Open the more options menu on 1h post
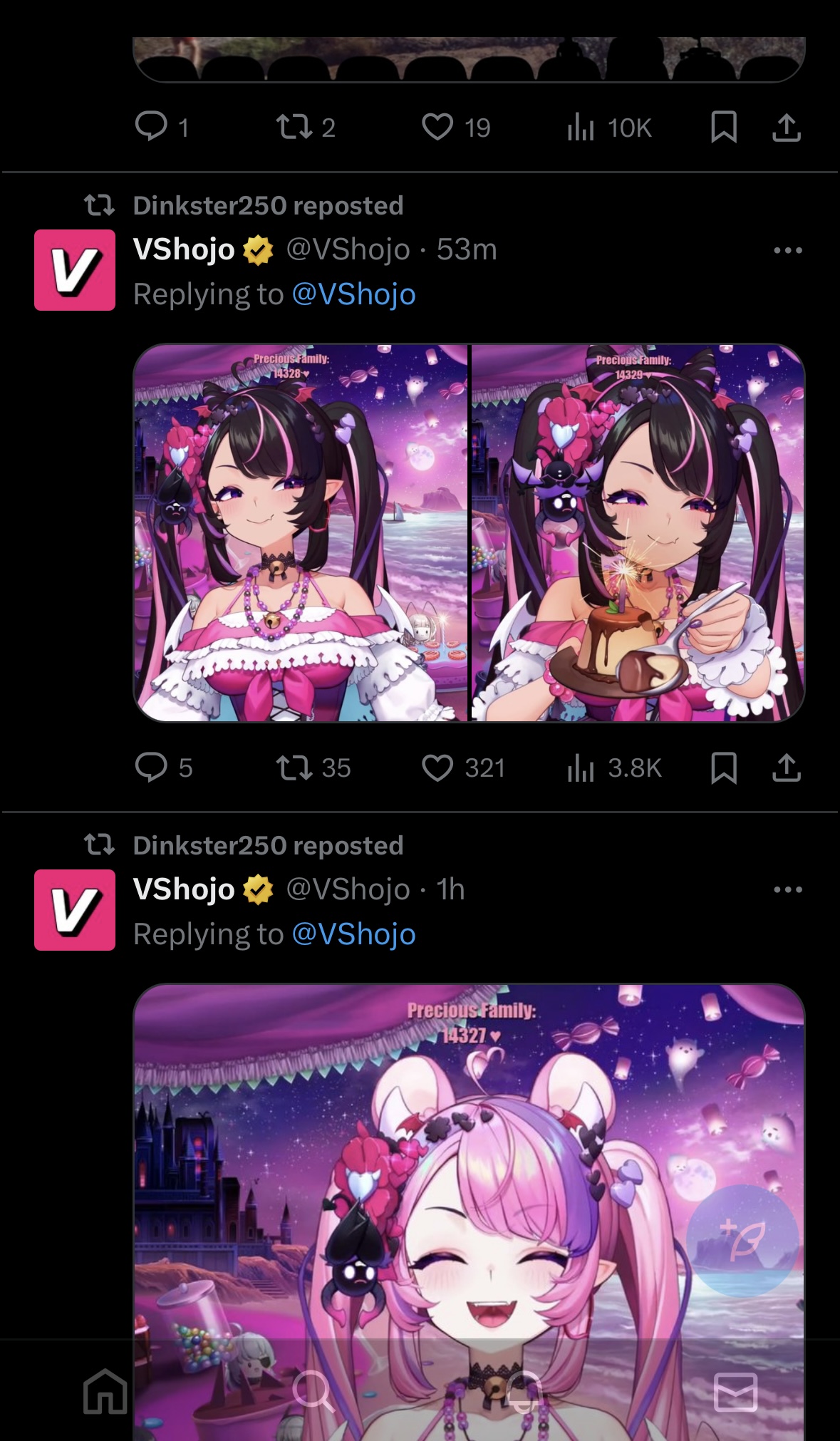Viewport: 840px width, 1441px height. coord(788,889)
